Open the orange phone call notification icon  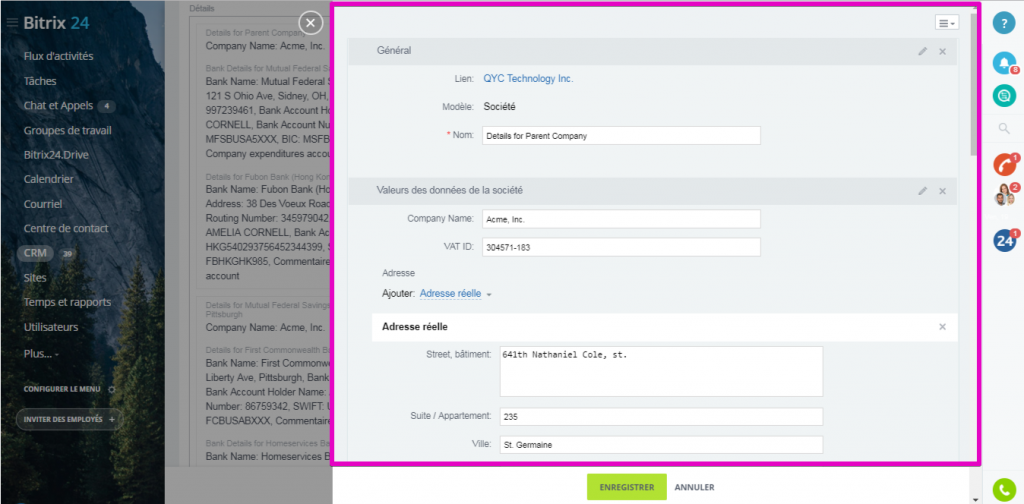[x=1004, y=165]
